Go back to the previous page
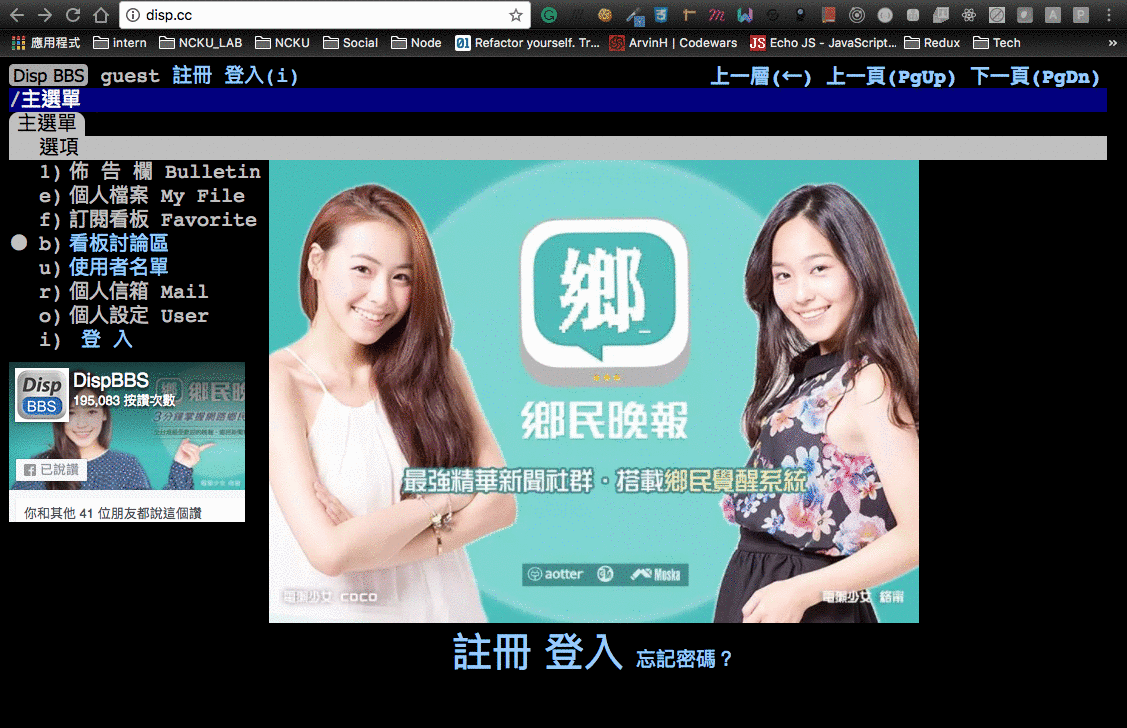This screenshot has height=728, width=1127. [x=17, y=15]
